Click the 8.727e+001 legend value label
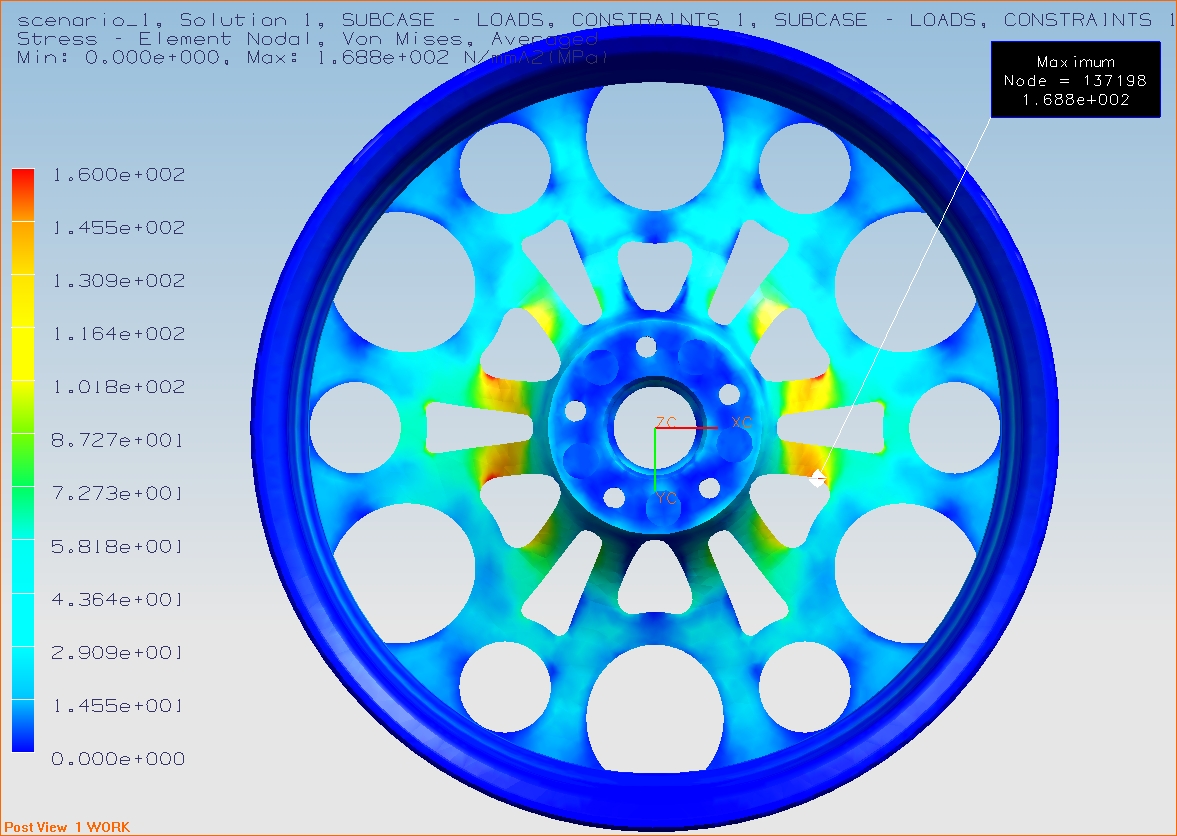Screen dimensions: 1177x836 [118, 440]
